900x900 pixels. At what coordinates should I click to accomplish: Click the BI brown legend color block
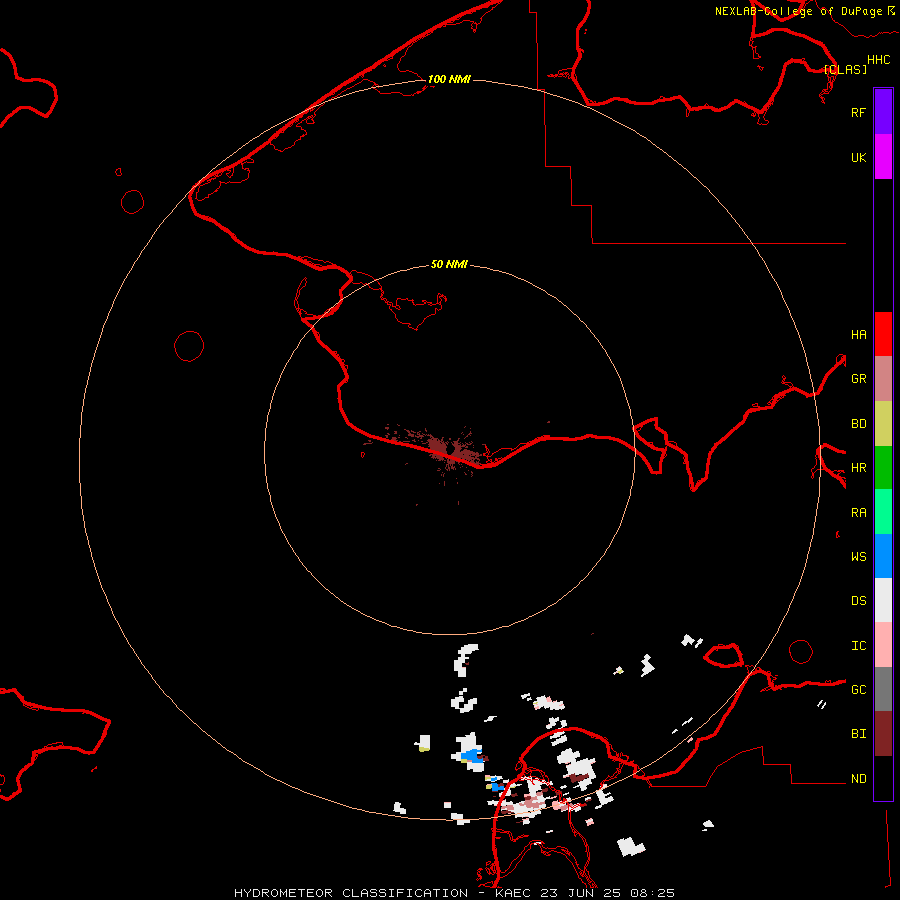pos(883,734)
